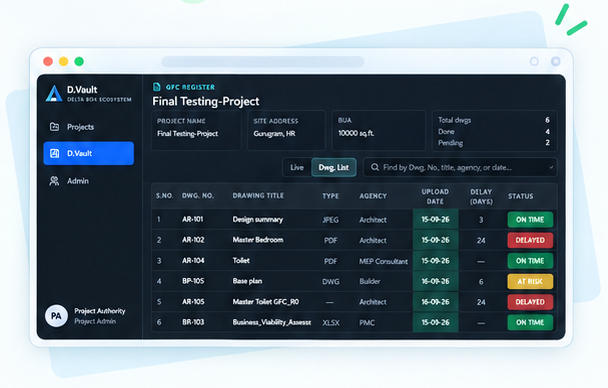Screen dimensions: 608x388
Task: Click the Design summary drawing title
Action: tap(258, 220)
